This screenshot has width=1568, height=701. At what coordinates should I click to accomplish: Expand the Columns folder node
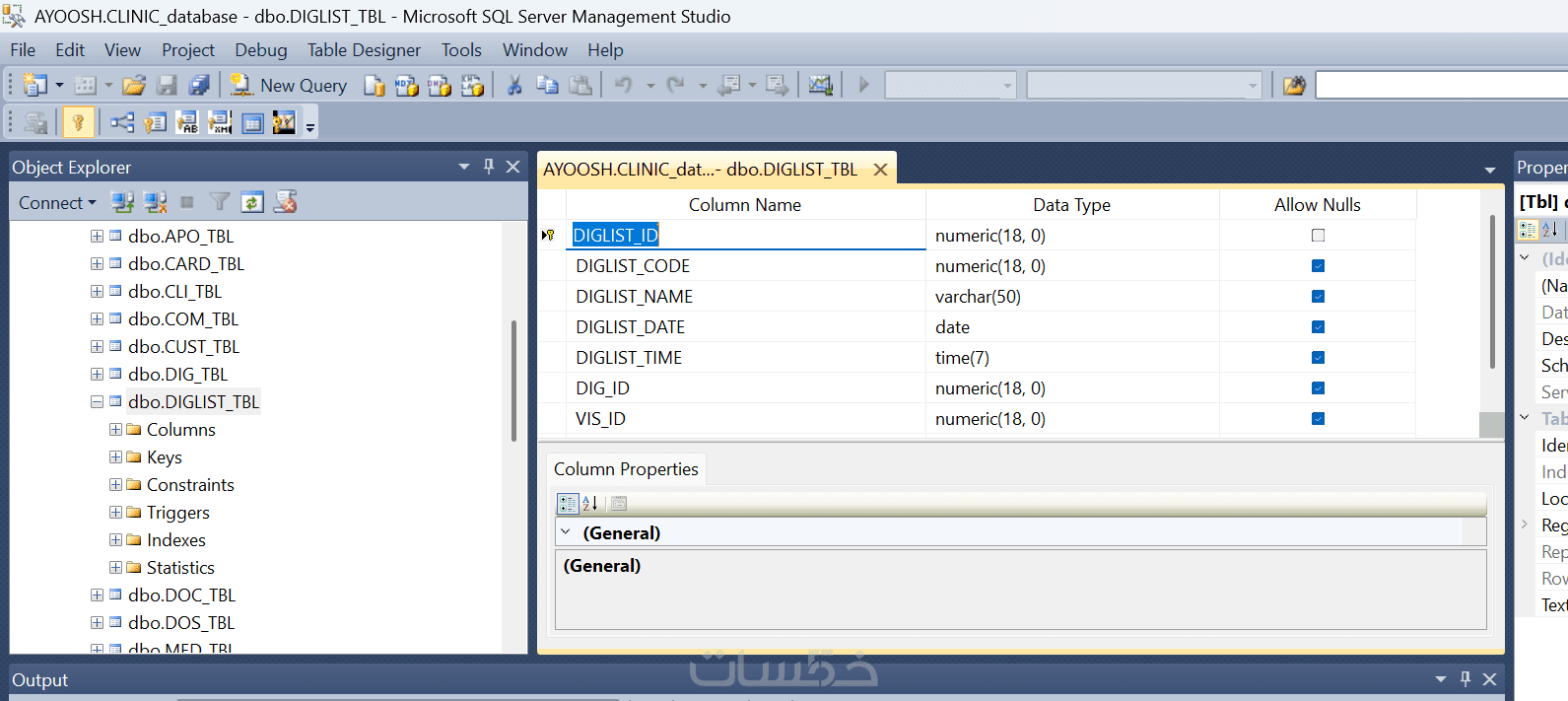click(115, 430)
